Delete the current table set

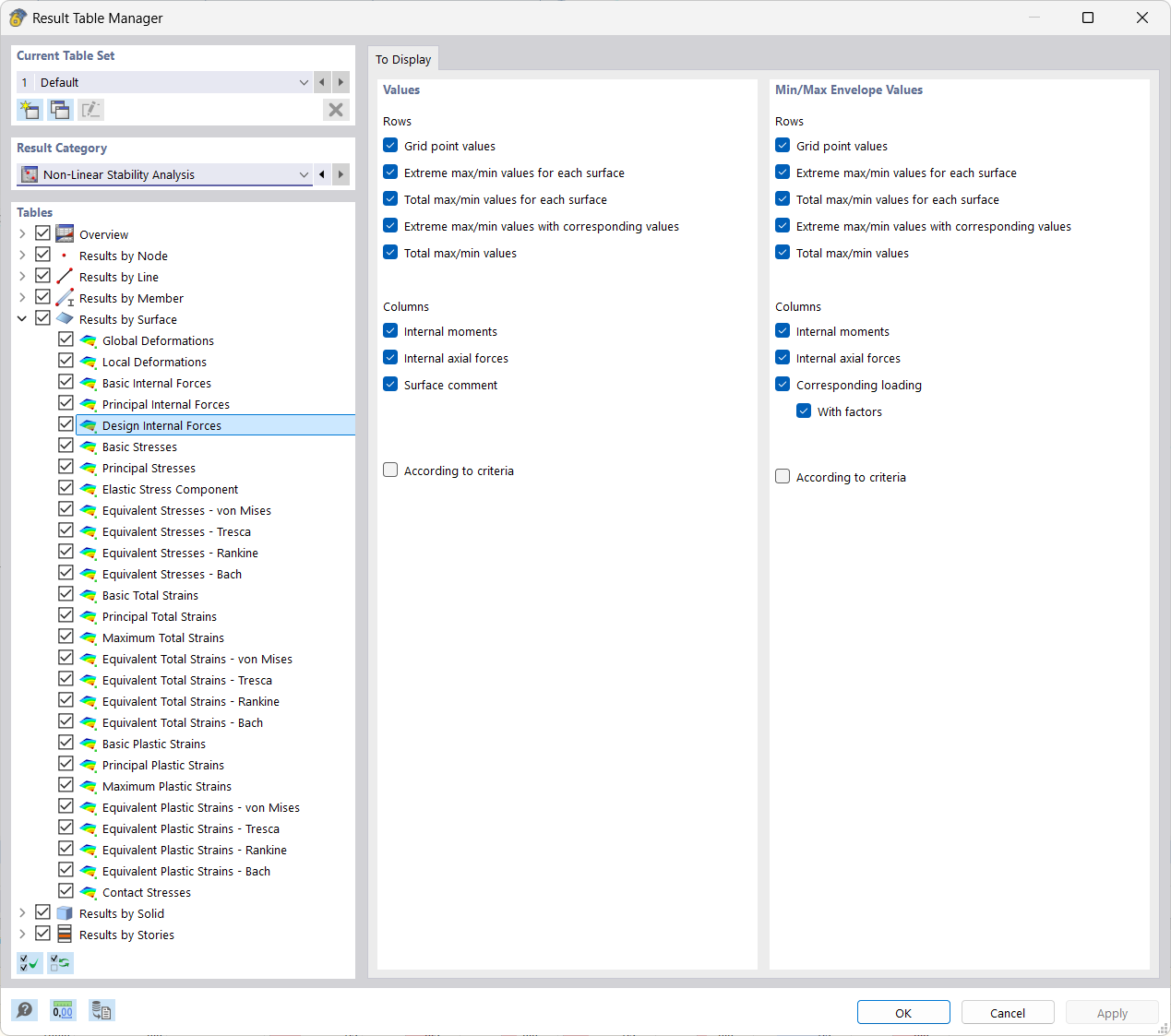point(336,109)
